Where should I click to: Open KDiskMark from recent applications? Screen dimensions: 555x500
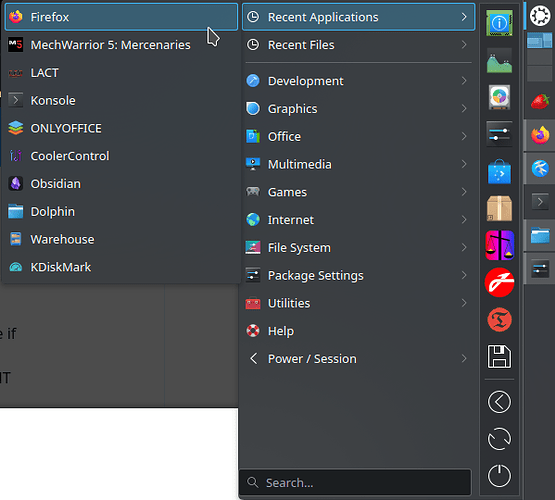121,267
